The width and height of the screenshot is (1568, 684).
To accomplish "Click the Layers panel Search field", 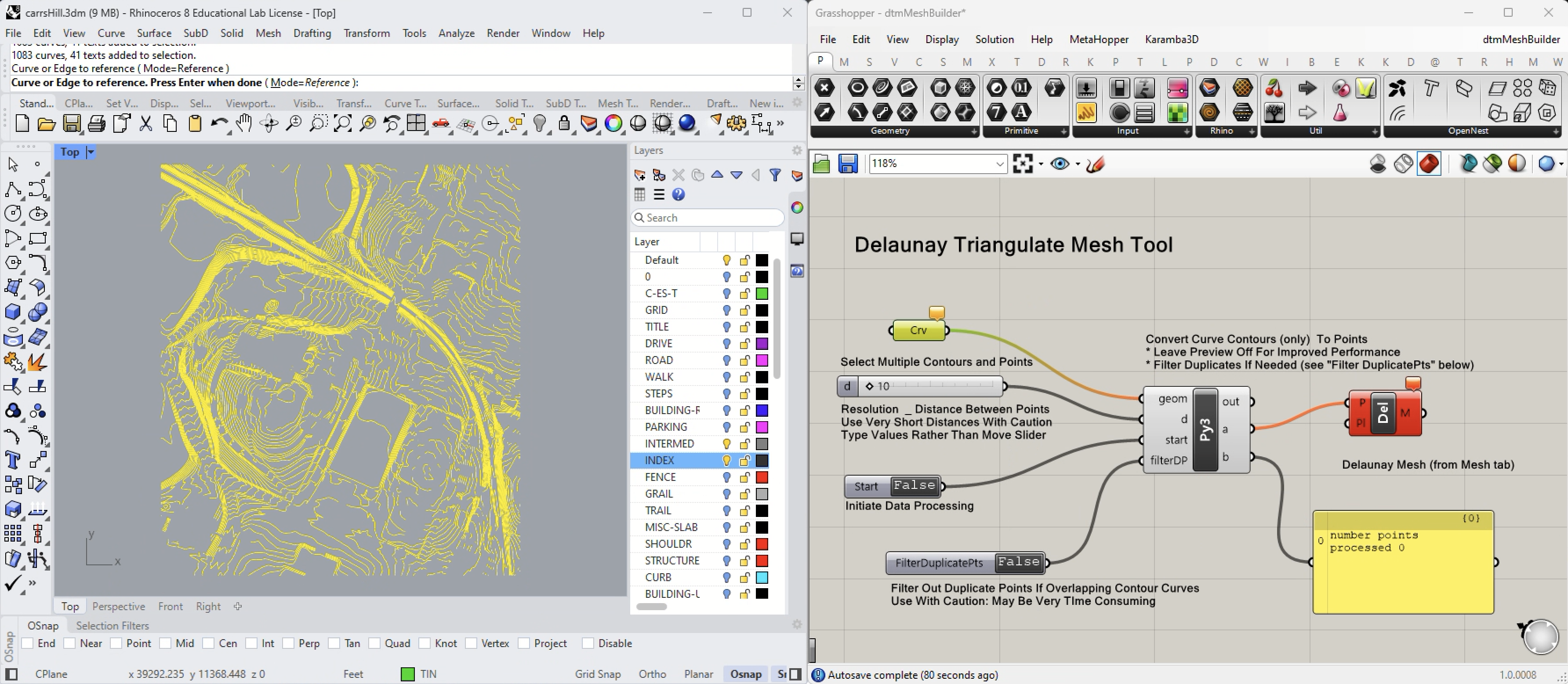I will coord(708,218).
